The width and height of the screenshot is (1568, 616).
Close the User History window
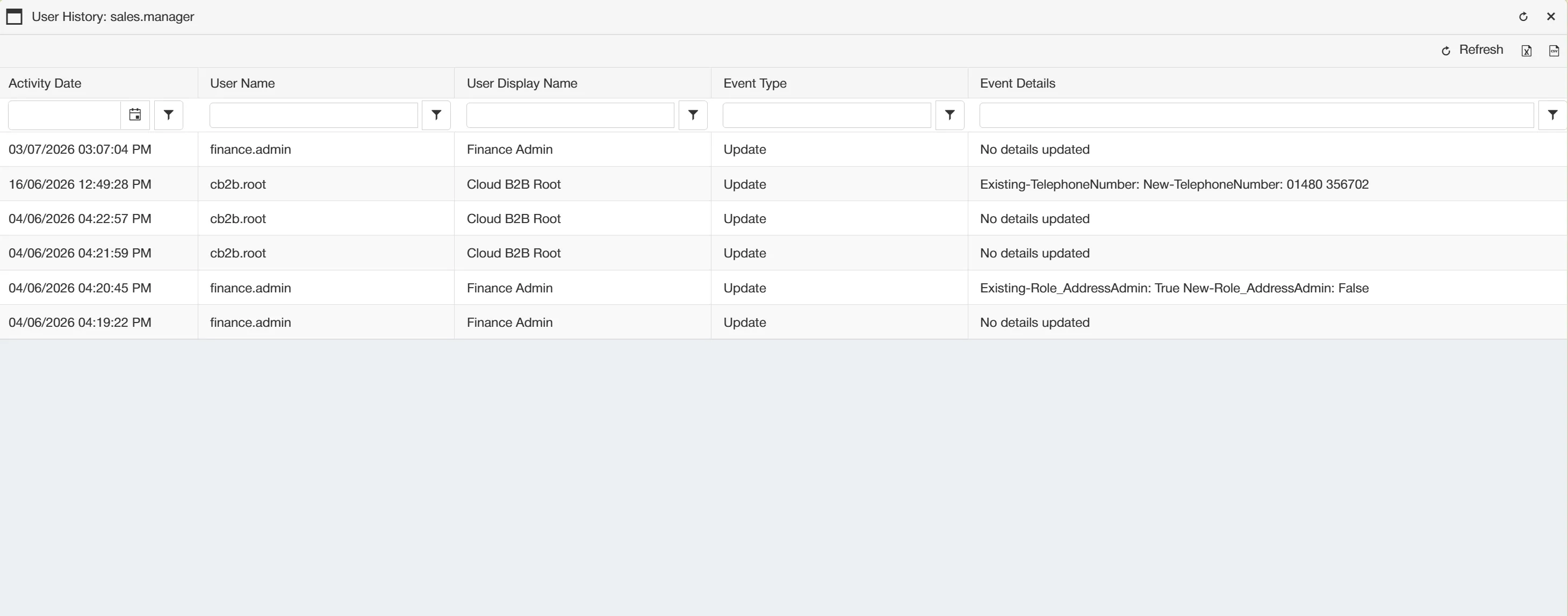(1550, 17)
